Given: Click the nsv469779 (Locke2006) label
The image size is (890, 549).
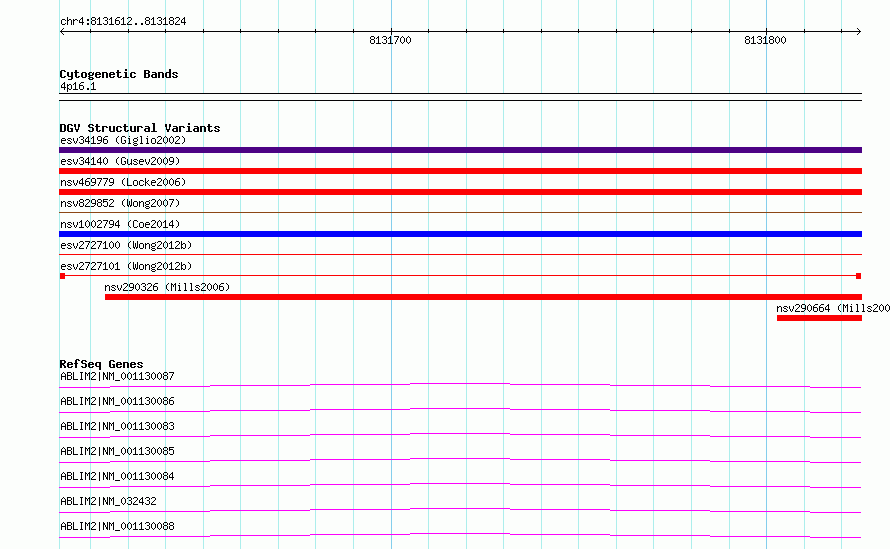Looking at the screenshot, I should pos(123,182).
